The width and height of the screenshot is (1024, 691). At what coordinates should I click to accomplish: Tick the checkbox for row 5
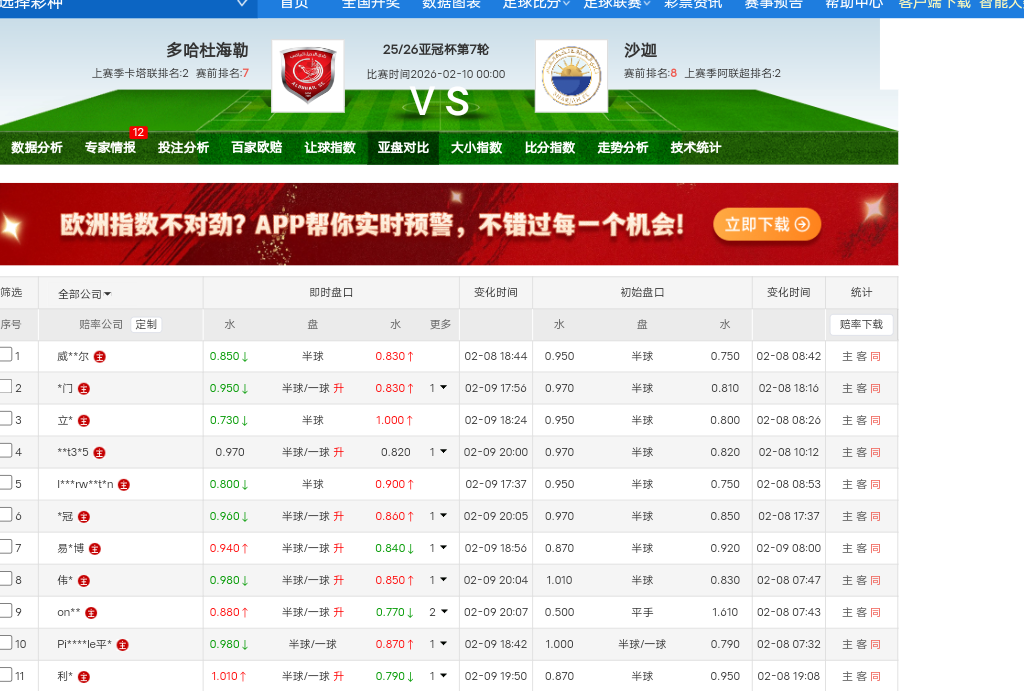coord(6,483)
